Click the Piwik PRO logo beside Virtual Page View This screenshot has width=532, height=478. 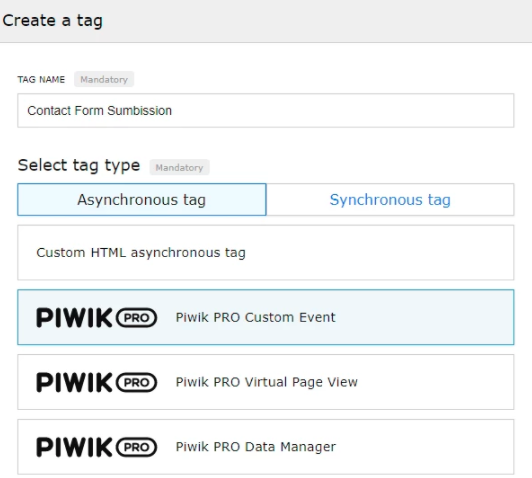click(97, 382)
